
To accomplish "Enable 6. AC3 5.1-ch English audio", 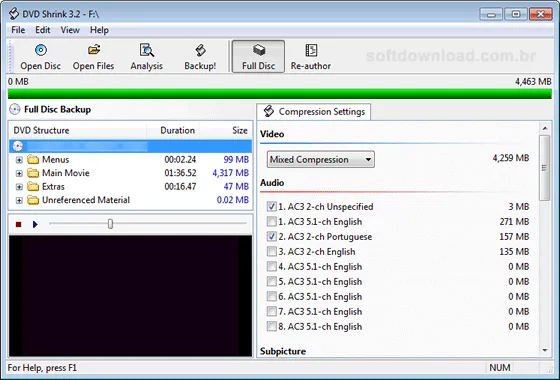I will 271,296.
